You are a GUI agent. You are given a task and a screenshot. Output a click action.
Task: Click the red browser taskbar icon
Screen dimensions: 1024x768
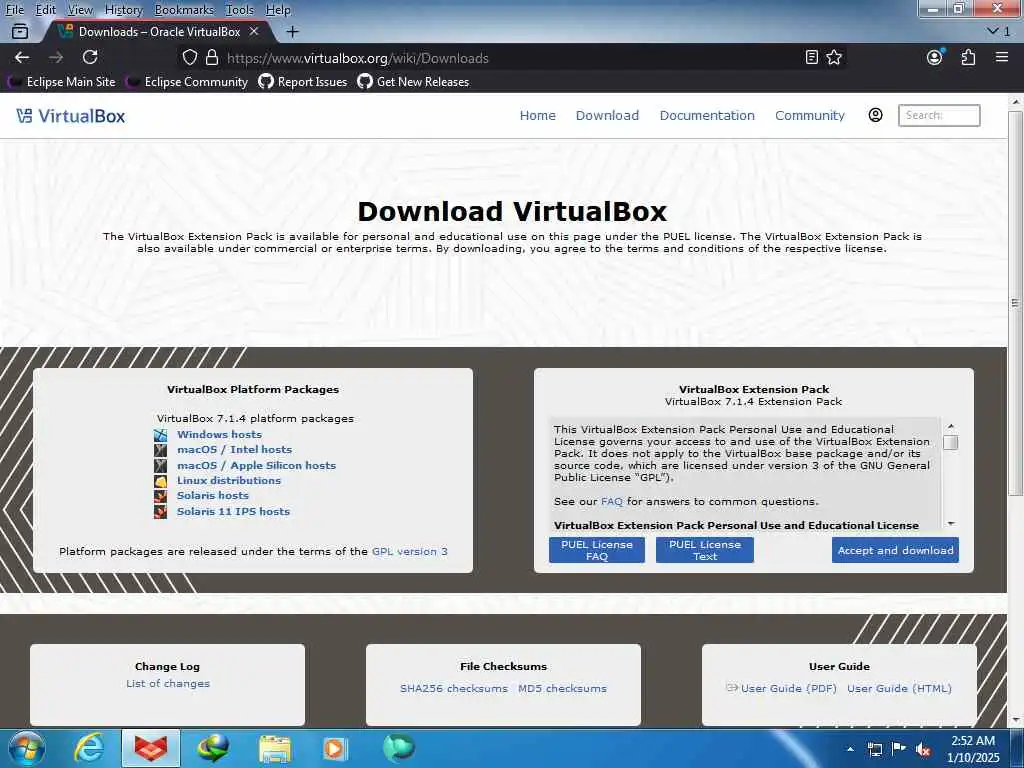pyautogui.click(x=151, y=748)
